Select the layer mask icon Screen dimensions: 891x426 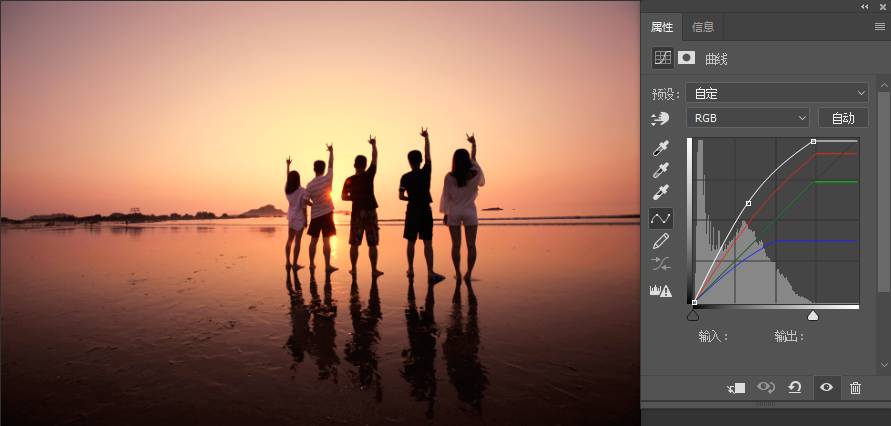686,57
